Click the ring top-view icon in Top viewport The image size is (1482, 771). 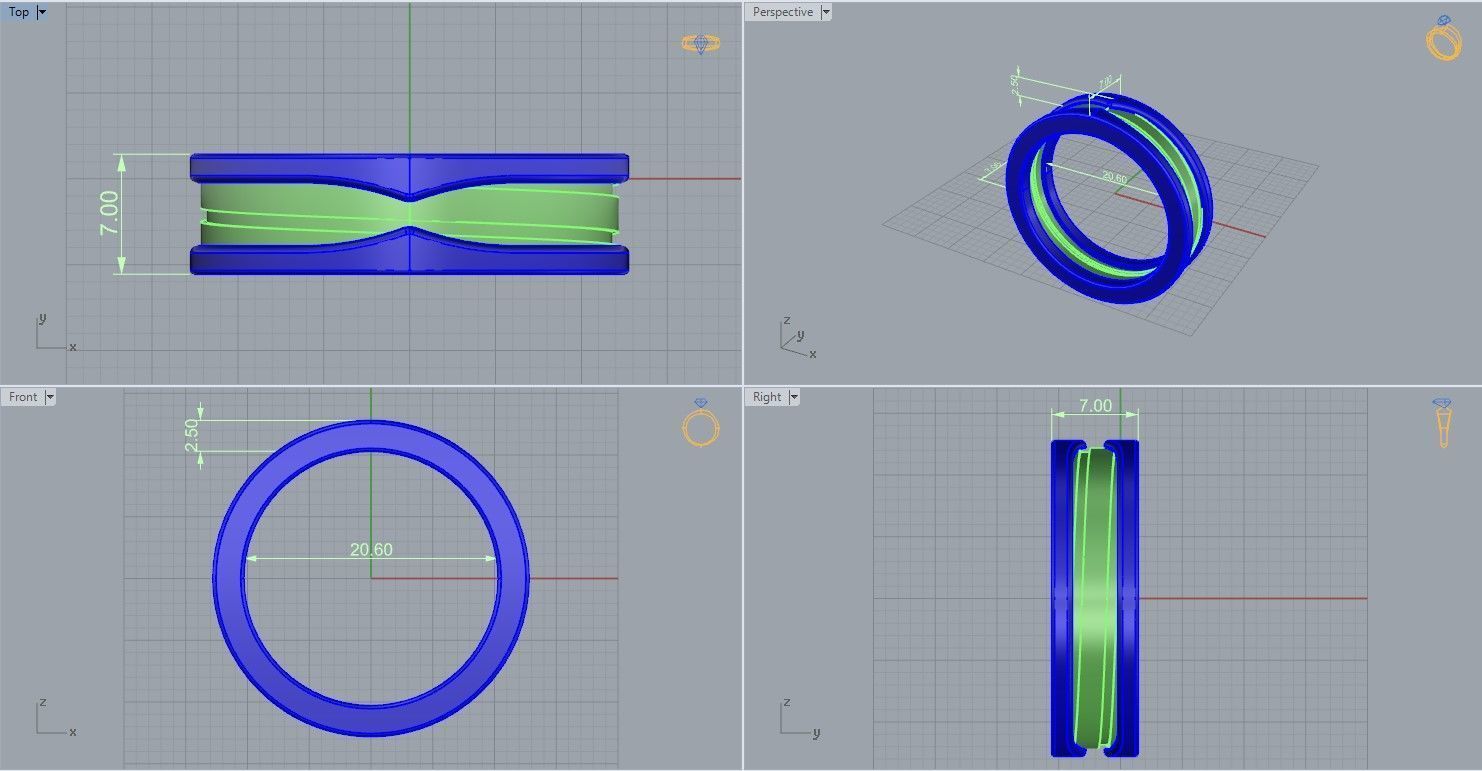click(x=701, y=43)
